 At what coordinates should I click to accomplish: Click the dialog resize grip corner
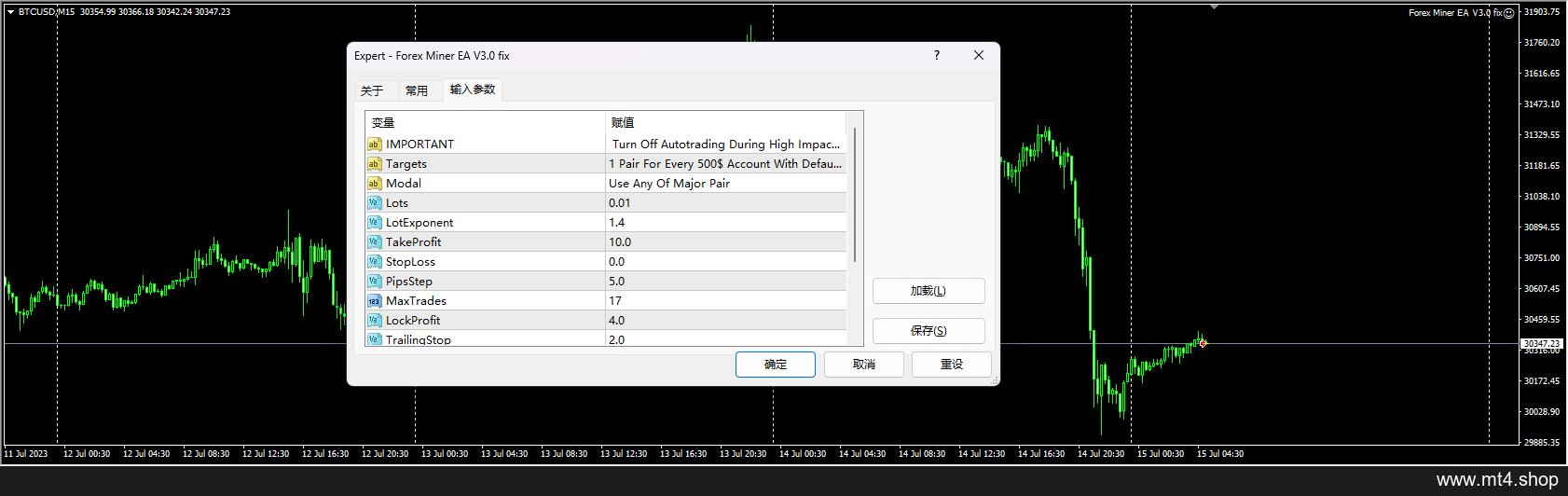(x=995, y=380)
